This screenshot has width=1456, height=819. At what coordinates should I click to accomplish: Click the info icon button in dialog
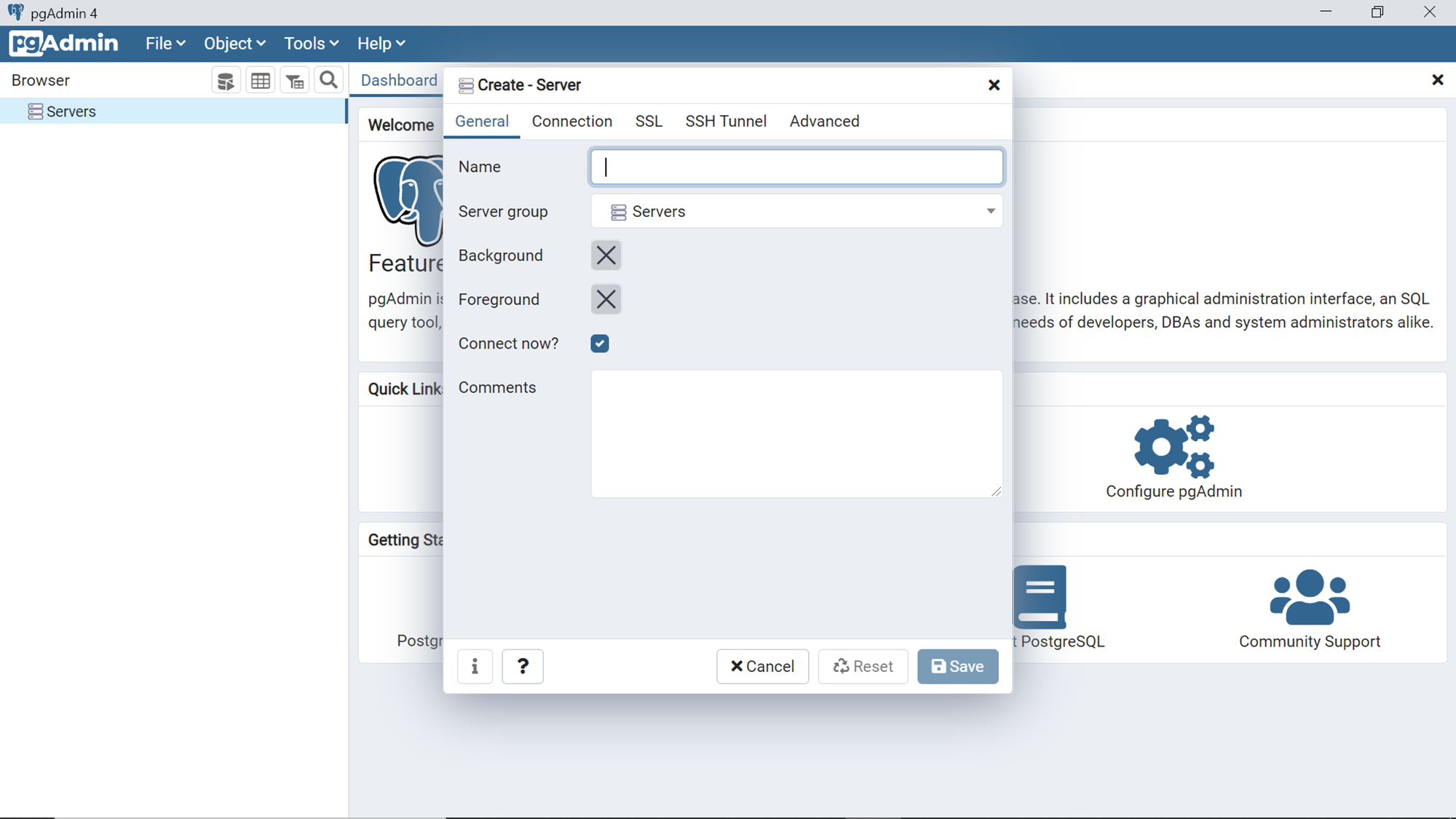pyautogui.click(x=475, y=666)
